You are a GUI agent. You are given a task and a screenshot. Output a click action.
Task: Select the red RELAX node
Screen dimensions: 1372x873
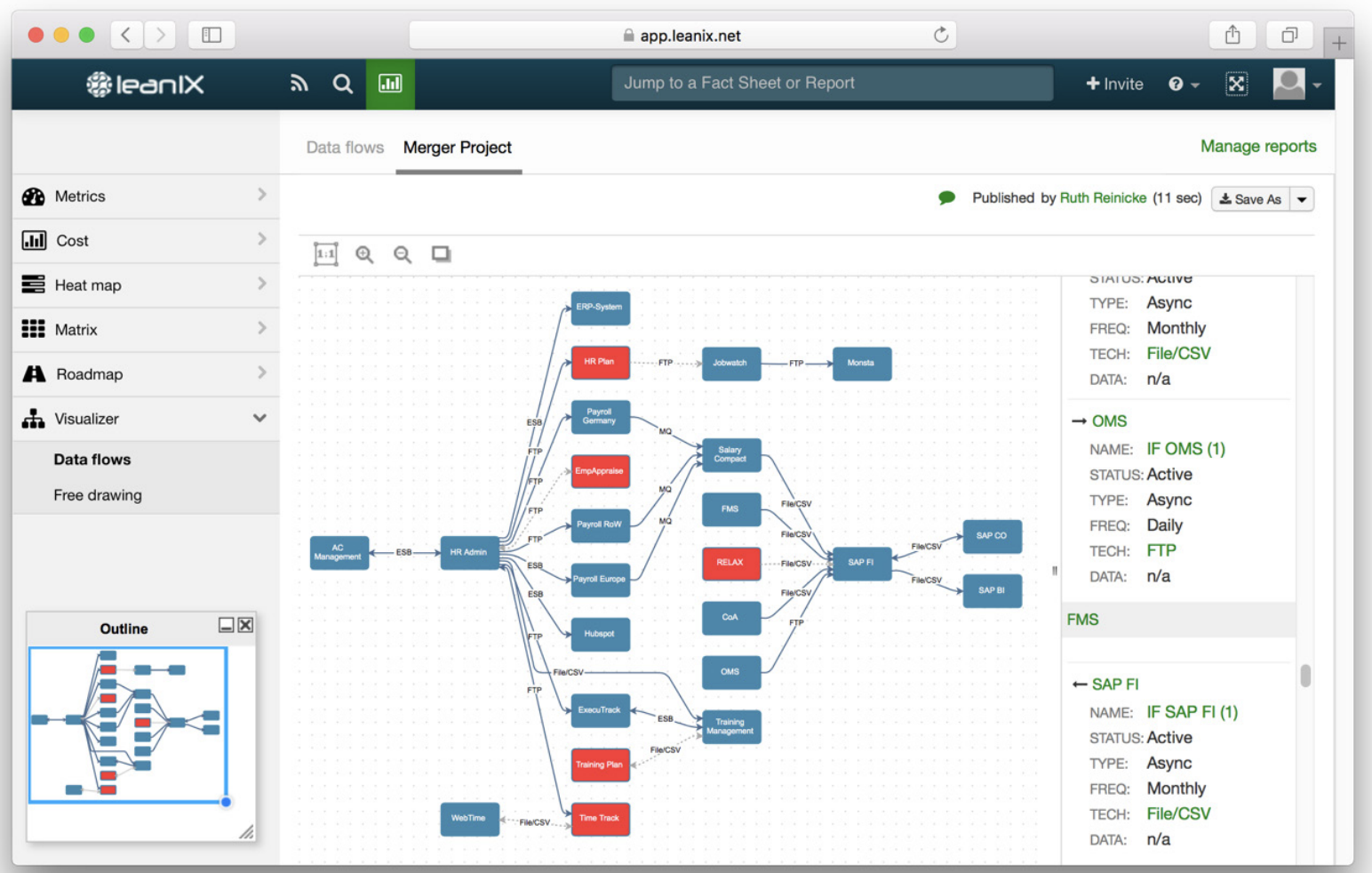tap(730, 563)
